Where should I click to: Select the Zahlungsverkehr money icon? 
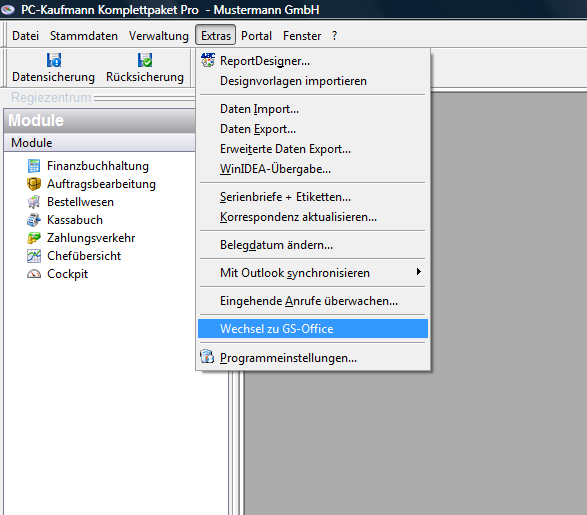(x=34, y=238)
